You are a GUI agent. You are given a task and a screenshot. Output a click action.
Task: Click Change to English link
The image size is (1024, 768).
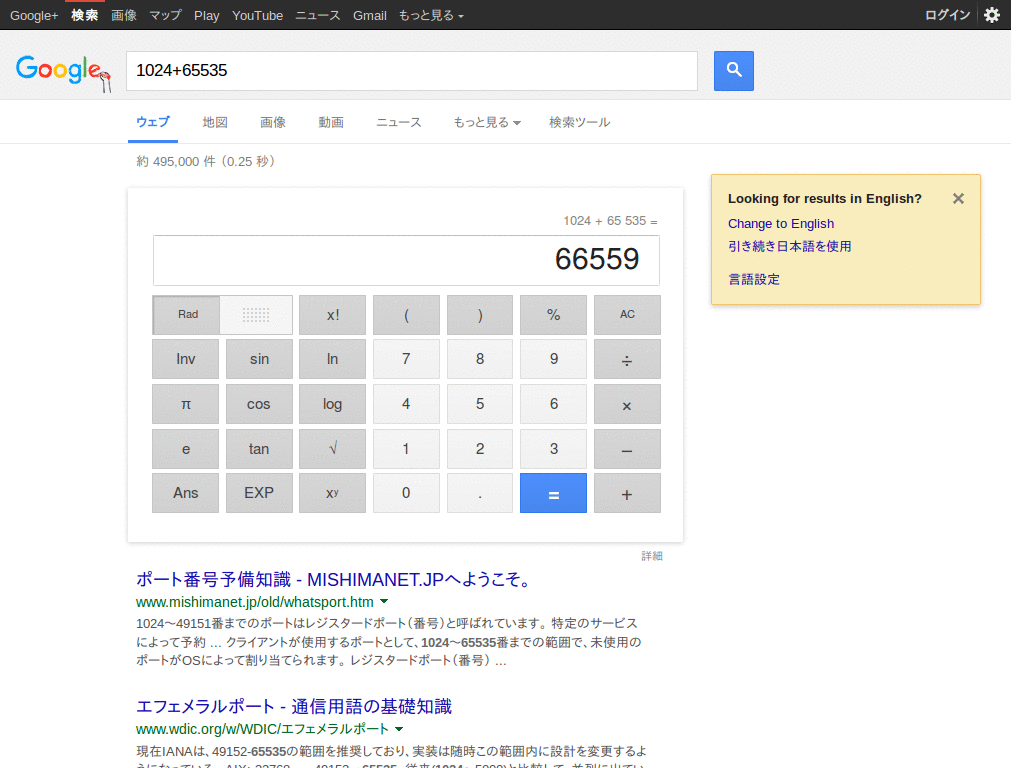point(781,223)
